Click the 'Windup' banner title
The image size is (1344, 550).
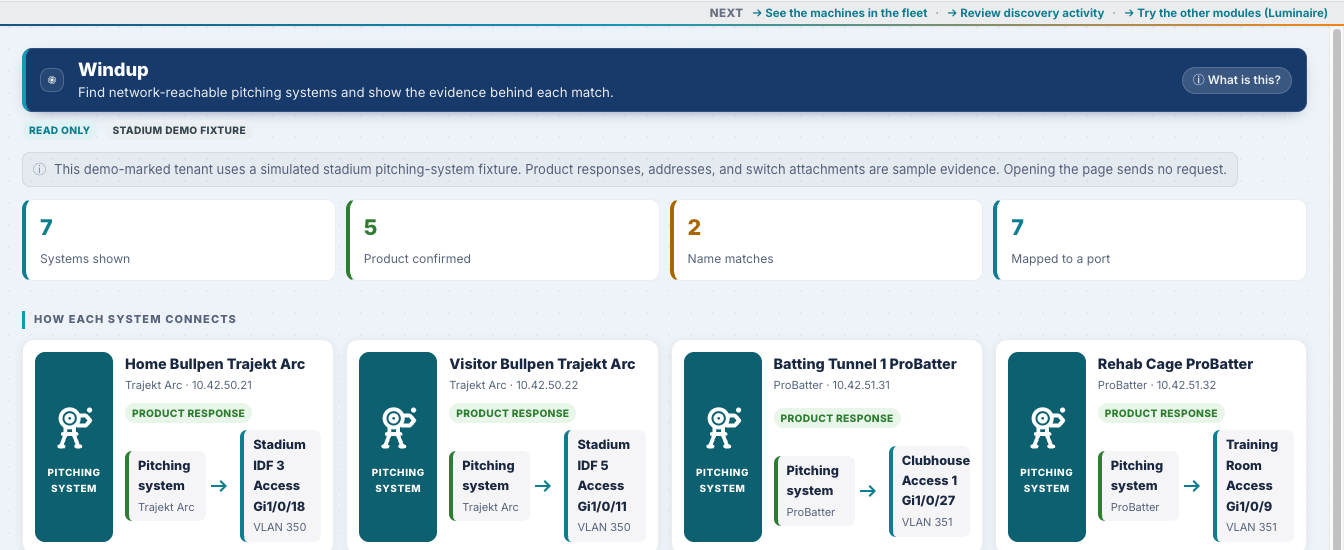pos(113,70)
